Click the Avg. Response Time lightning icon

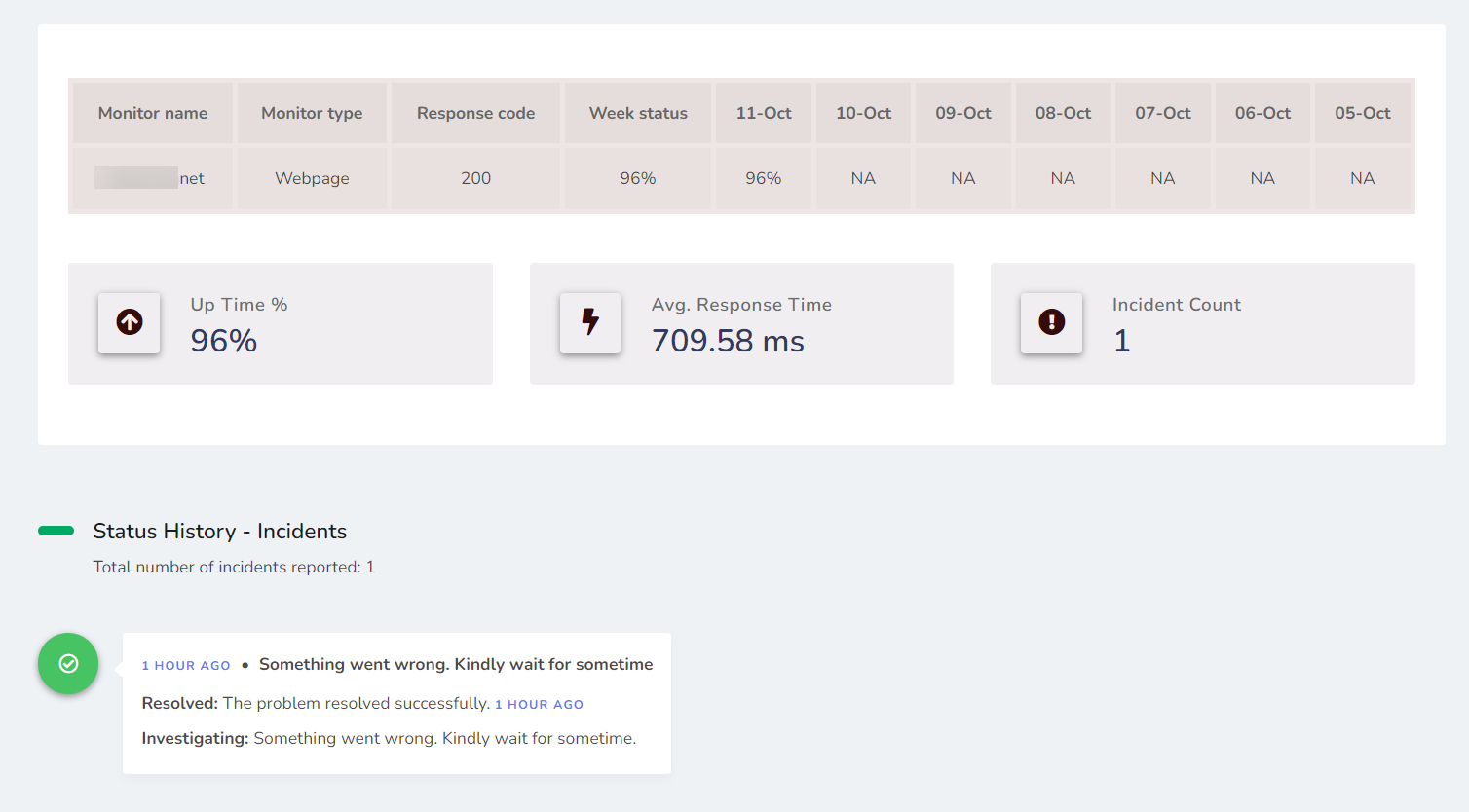(x=590, y=322)
